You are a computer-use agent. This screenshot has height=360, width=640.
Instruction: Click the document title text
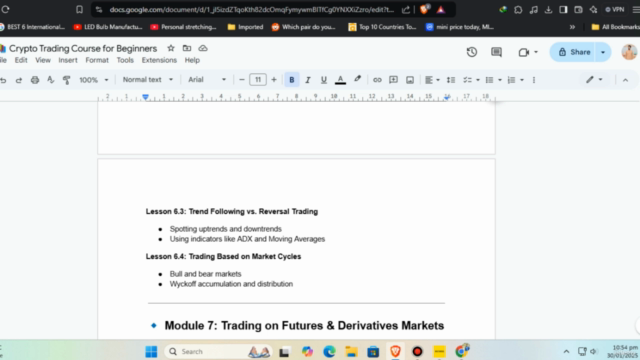83,48
